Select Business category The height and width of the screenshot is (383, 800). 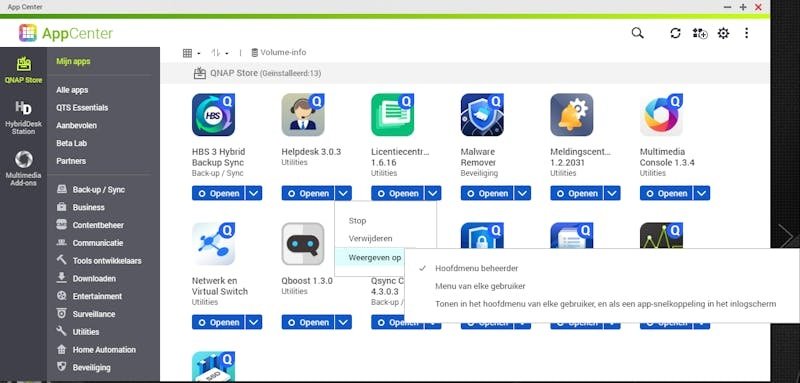tap(81, 207)
